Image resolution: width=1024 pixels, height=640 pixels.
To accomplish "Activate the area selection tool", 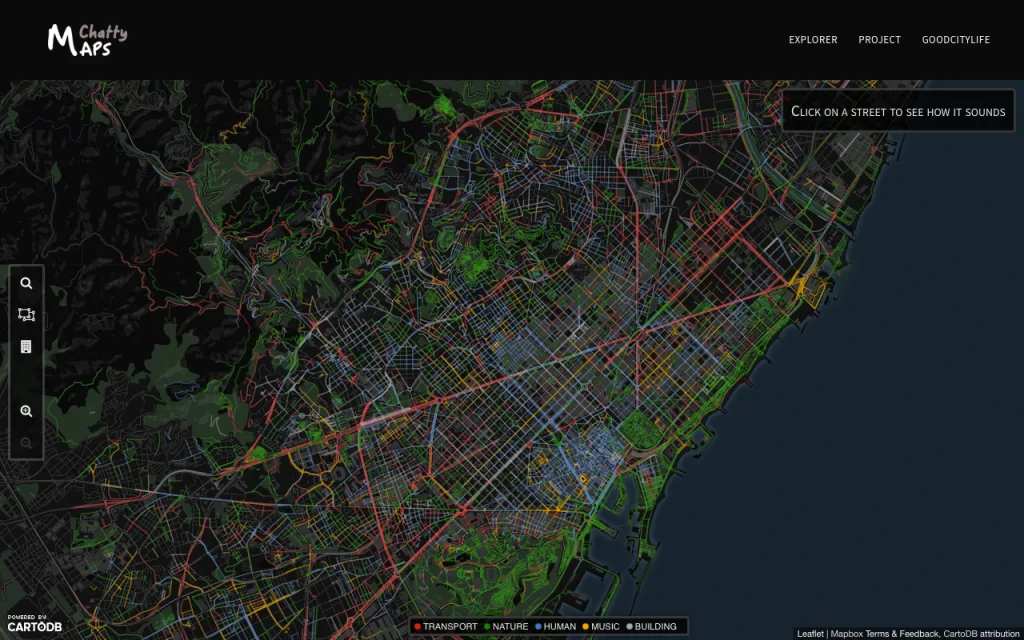I will point(26,315).
